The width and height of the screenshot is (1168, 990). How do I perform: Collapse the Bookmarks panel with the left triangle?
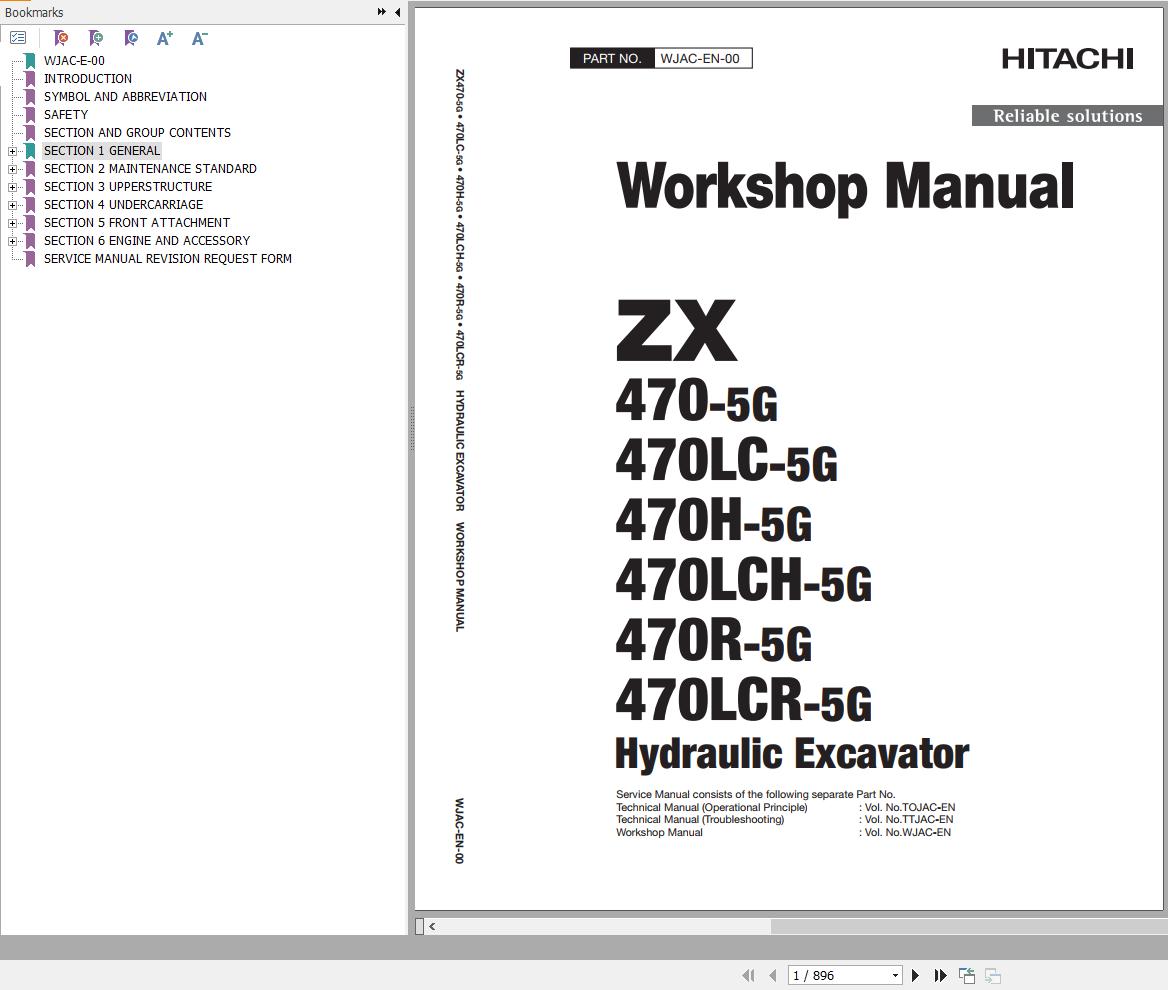[398, 12]
